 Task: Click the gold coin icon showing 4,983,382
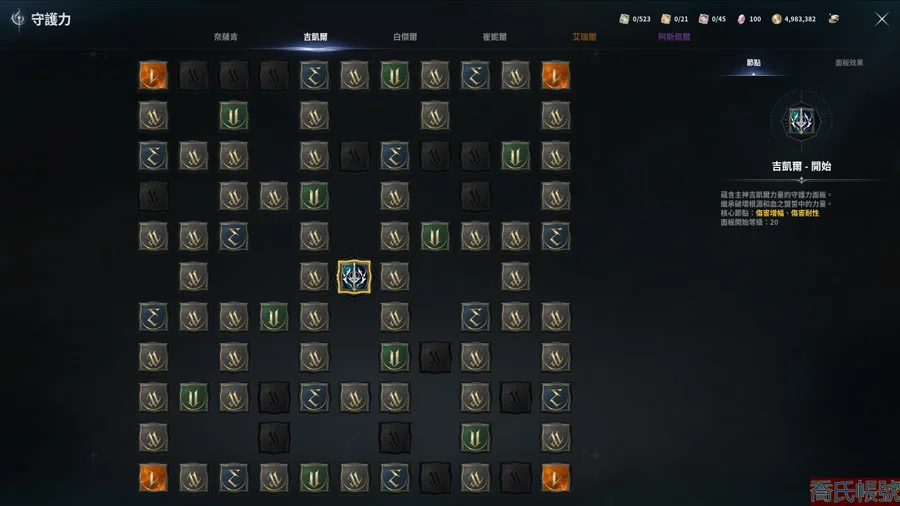click(776, 19)
